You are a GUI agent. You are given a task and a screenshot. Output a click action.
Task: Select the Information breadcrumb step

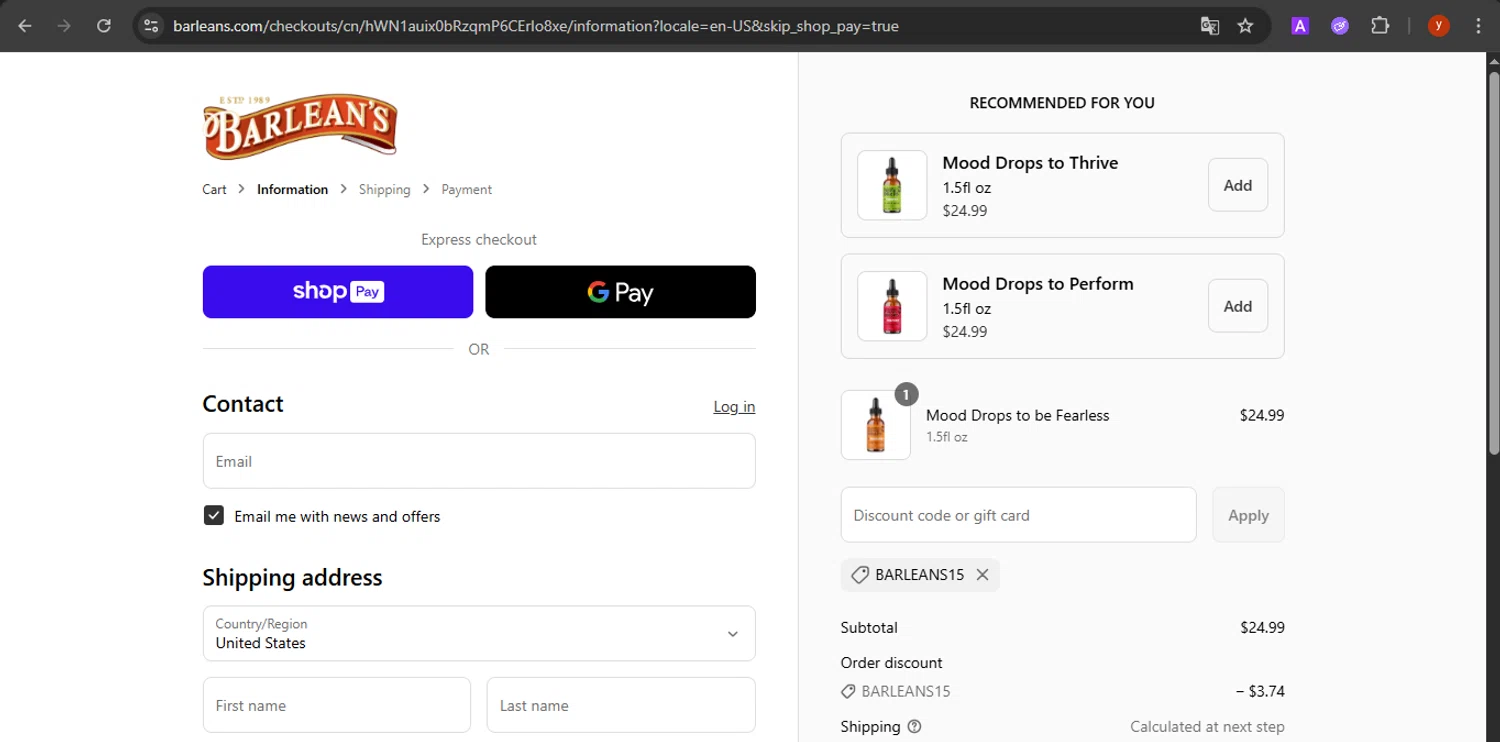pyautogui.click(x=292, y=189)
